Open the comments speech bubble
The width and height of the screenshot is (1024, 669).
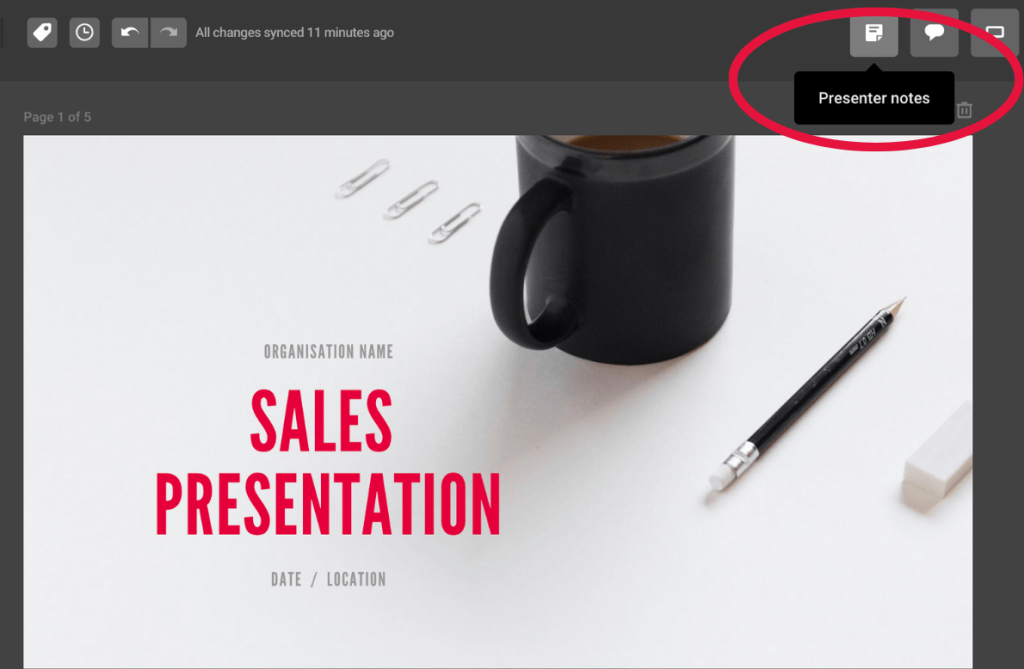click(934, 33)
